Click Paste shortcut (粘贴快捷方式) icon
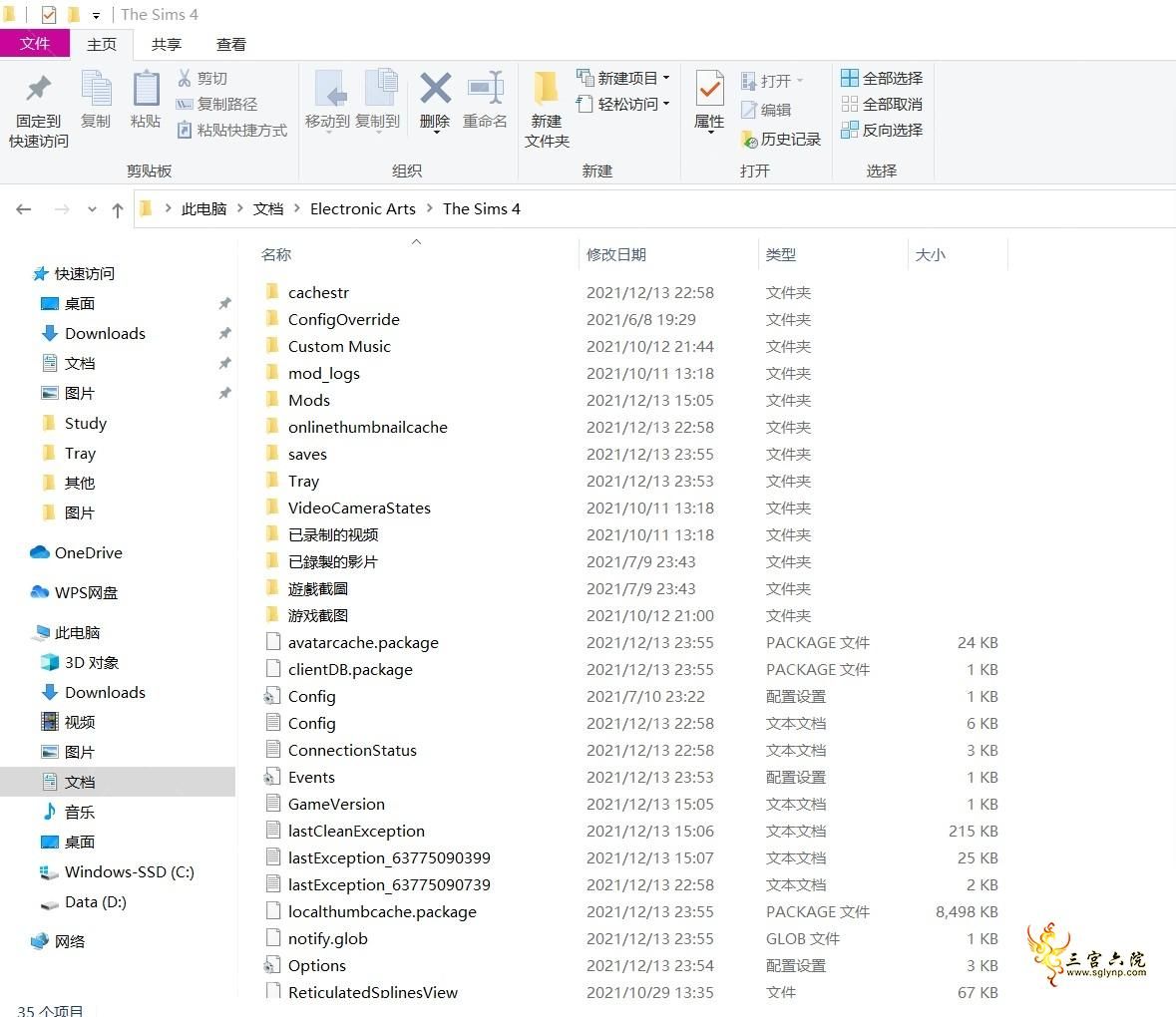Image resolution: width=1176 pixels, height=1017 pixels. coord(185,130)
